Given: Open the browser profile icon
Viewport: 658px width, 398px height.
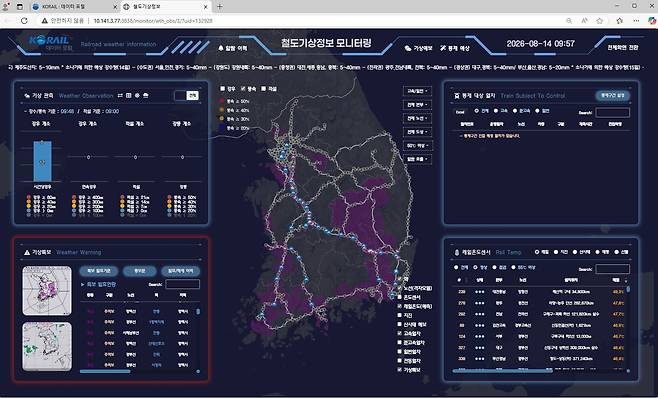Looking at the screenshot, I should (x=6, y=7).
